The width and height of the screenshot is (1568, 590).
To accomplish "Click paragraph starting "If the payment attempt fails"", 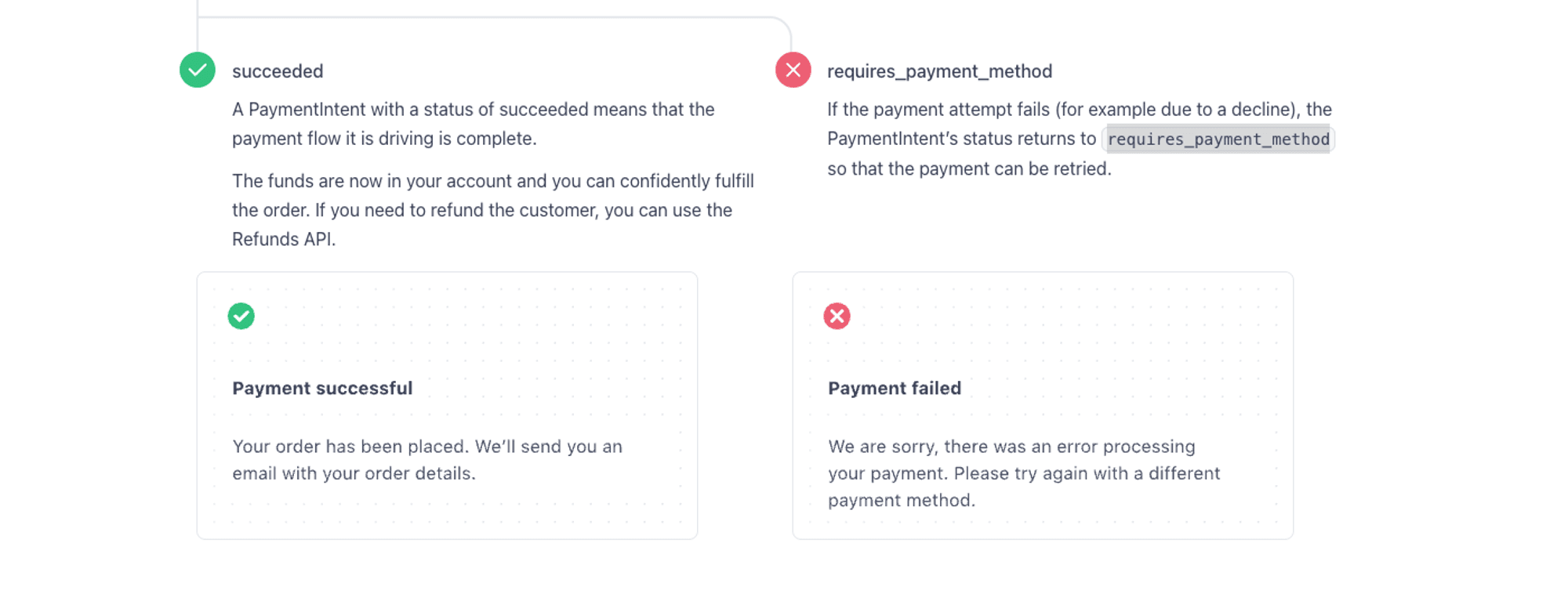I will (x=1079, y=110).
